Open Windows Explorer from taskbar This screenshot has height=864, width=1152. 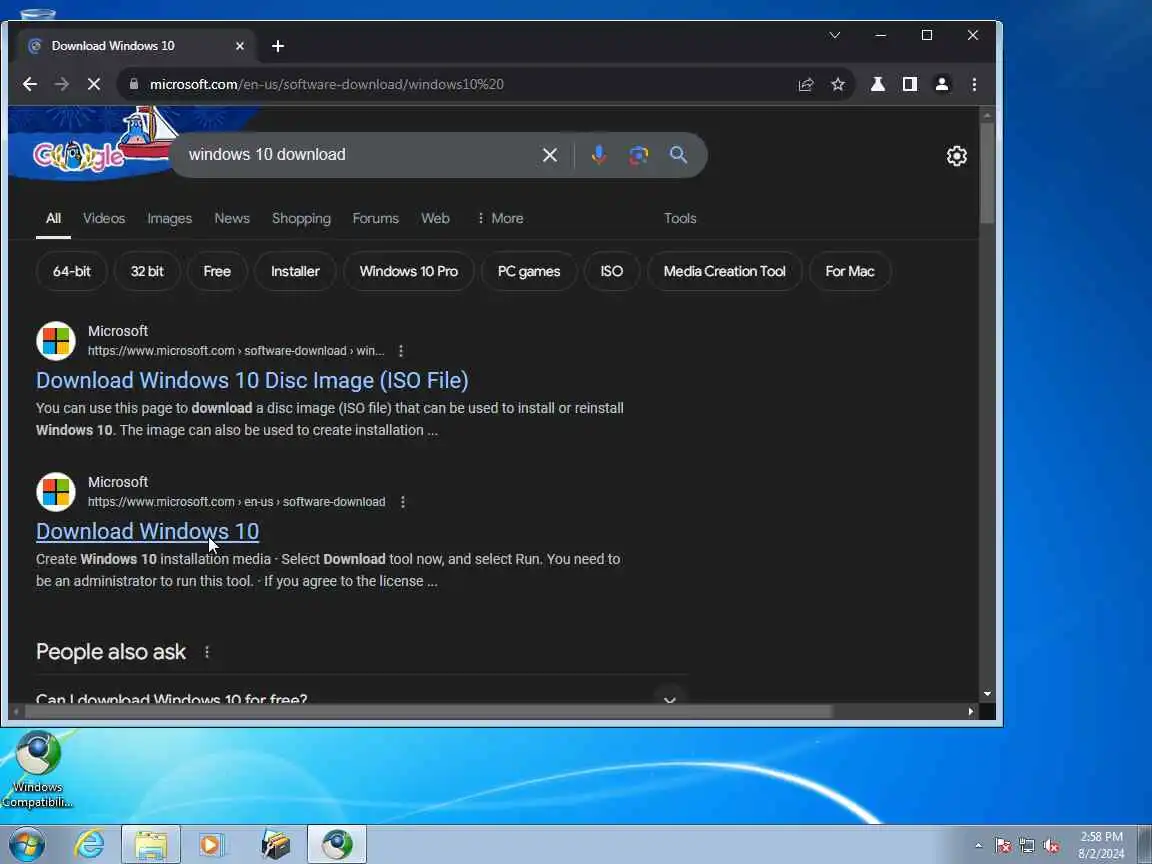151,844
